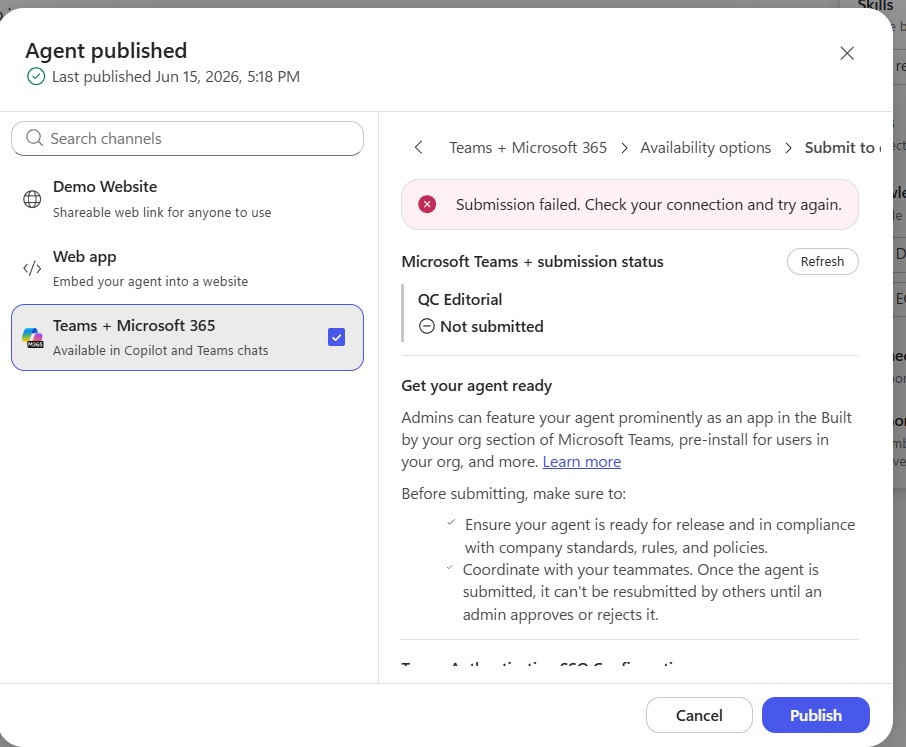This screenshot has width=906, height=747.
Task: Select Teams + Microsoft 365 channel
Action: pyautogui.click(x=187, y=337)
